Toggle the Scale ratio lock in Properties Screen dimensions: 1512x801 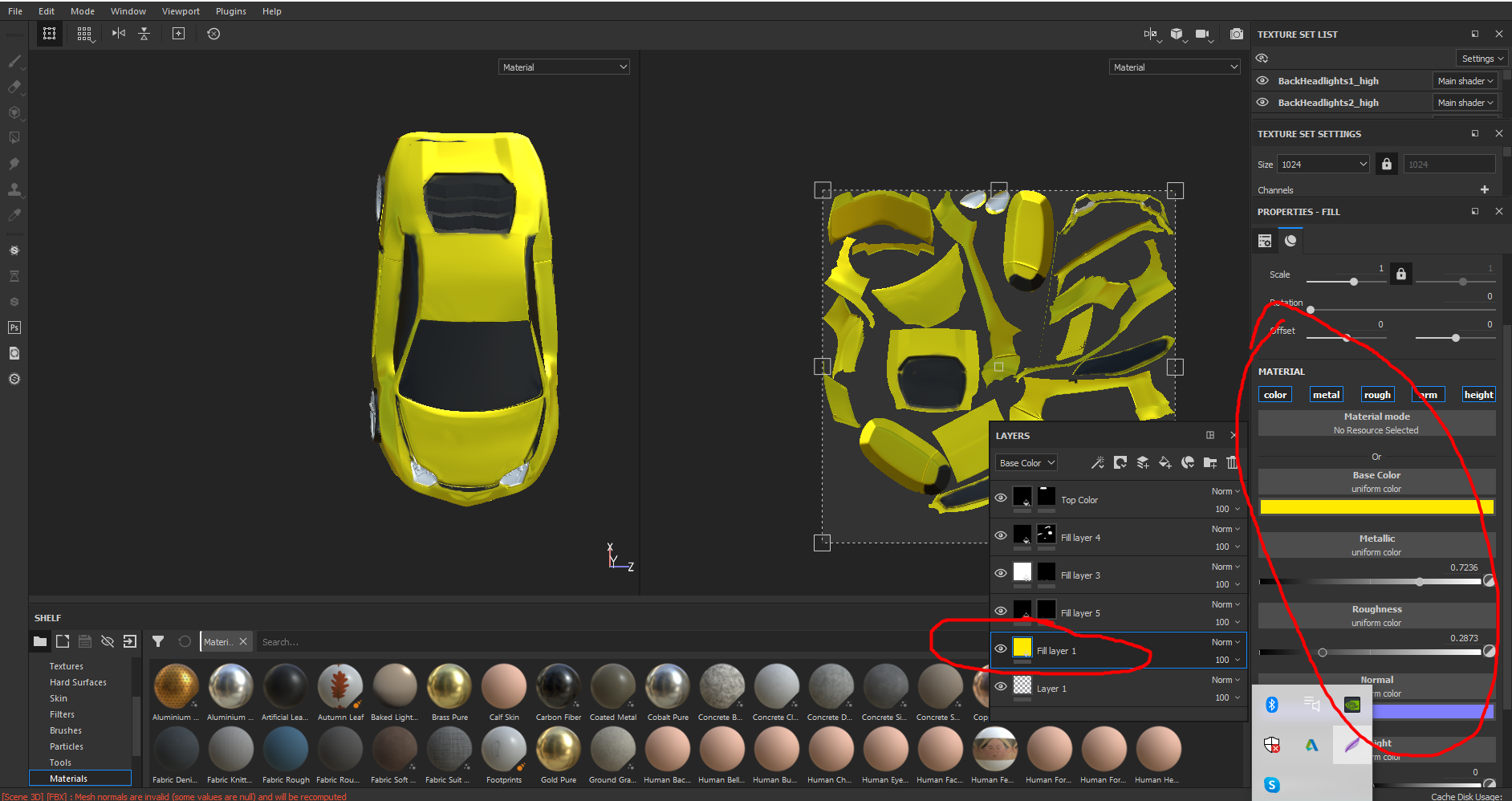(1401, 274)
